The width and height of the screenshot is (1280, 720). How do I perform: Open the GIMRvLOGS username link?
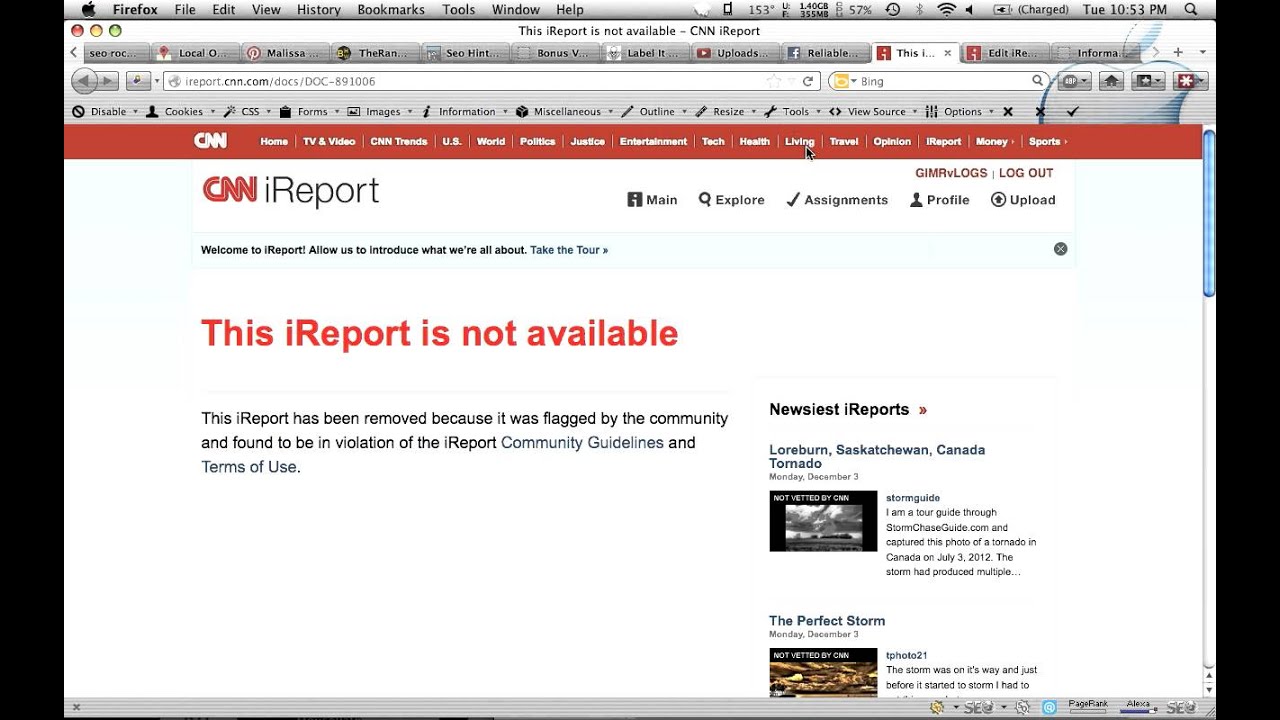[x=951, y=173]
